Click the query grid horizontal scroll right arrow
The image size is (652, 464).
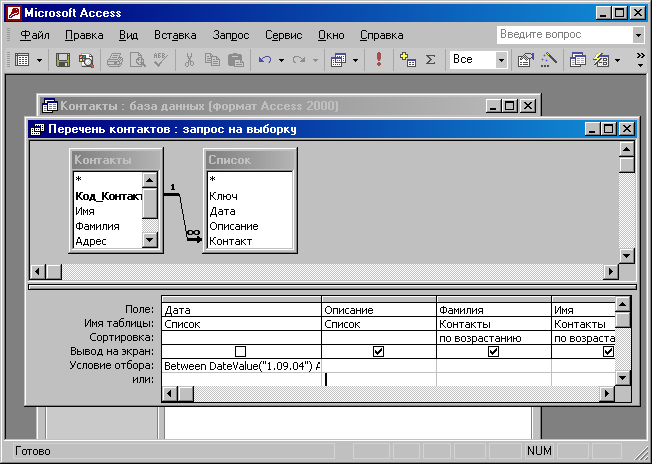click(x=607, y=393)
